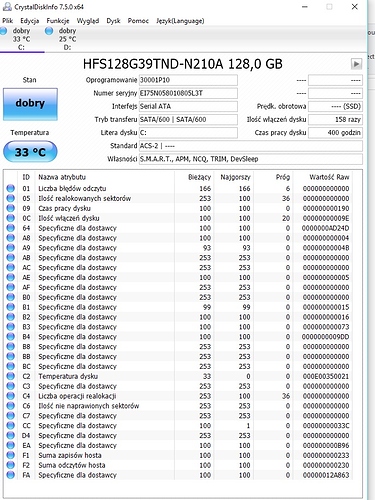Open the Plik menu

[8, 21]
